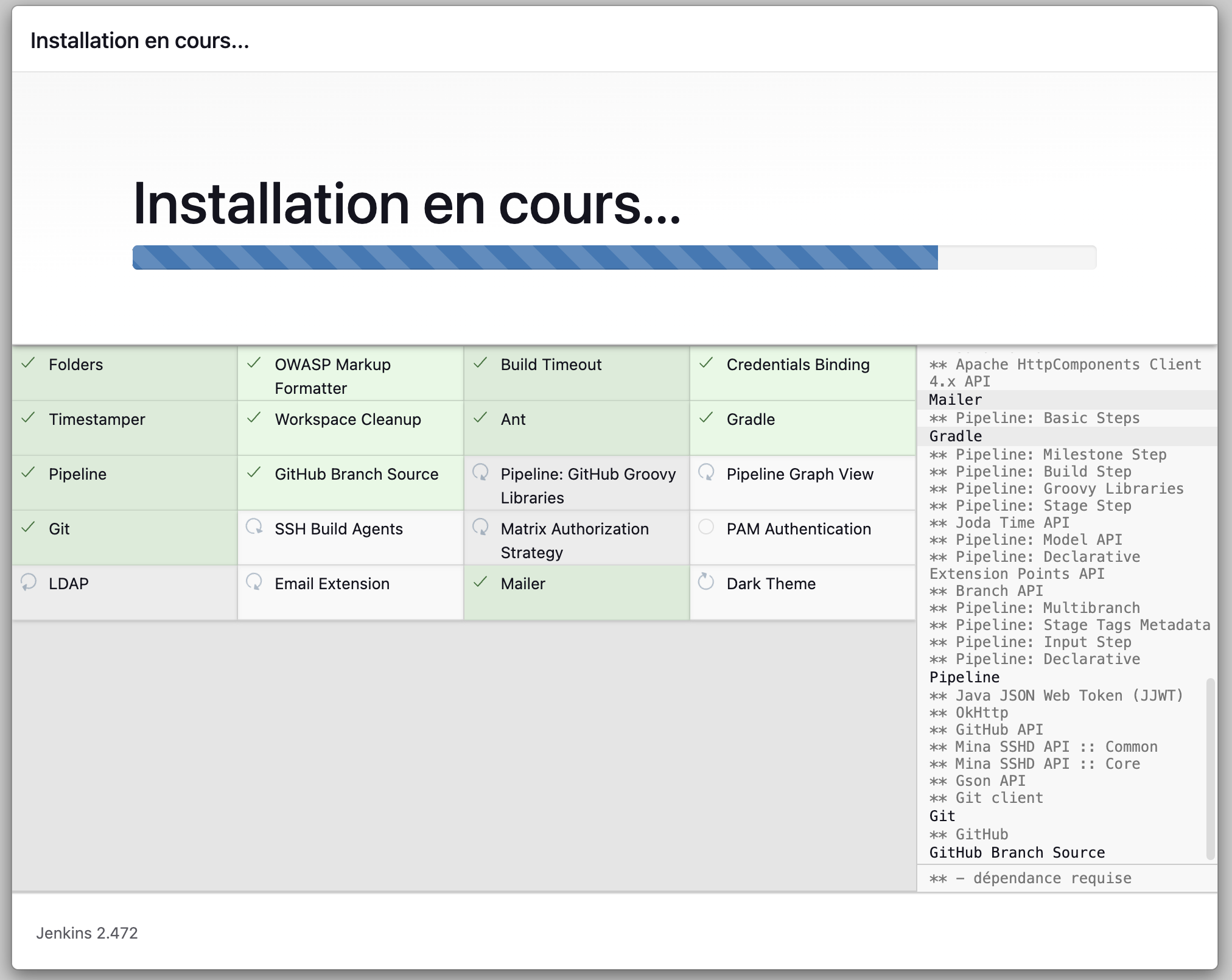This screenshot has height=980, width=1232.
Task: Click the spinner next to Matrix Authorization Strategy
Action: click(480, 527)
